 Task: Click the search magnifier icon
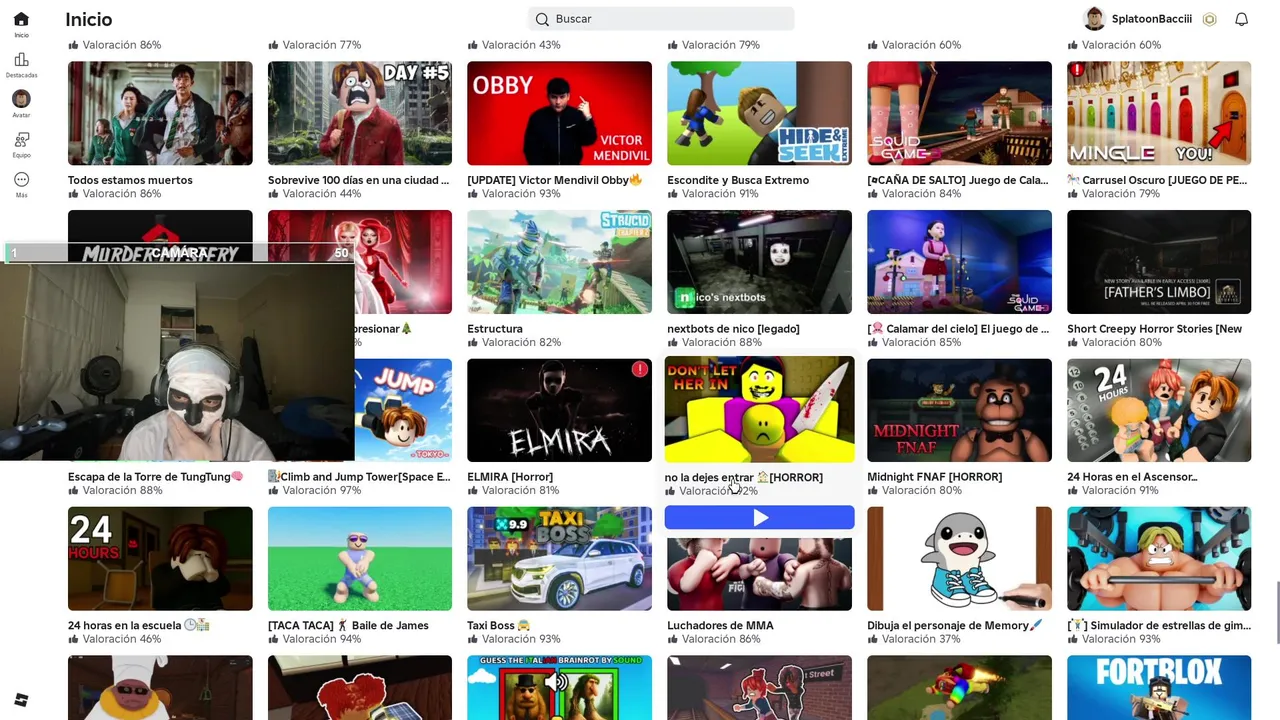coord(542,19)
